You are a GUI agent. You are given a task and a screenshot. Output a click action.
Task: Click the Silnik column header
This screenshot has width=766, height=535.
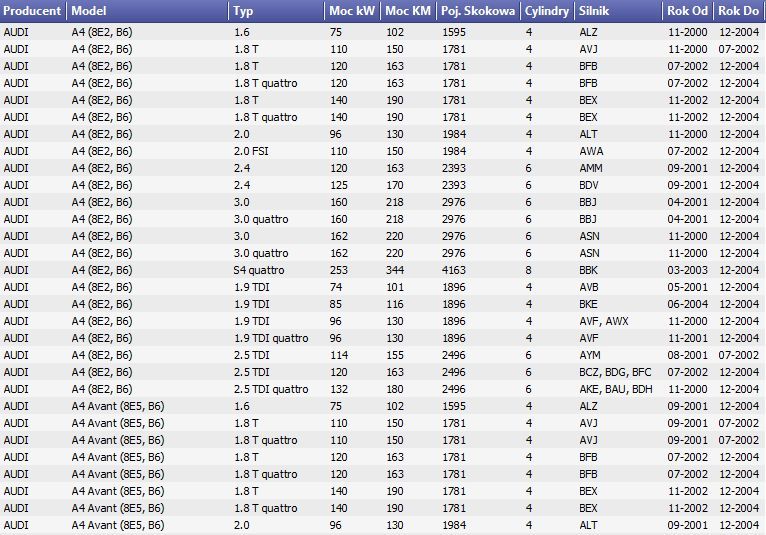tap(618, 11)
